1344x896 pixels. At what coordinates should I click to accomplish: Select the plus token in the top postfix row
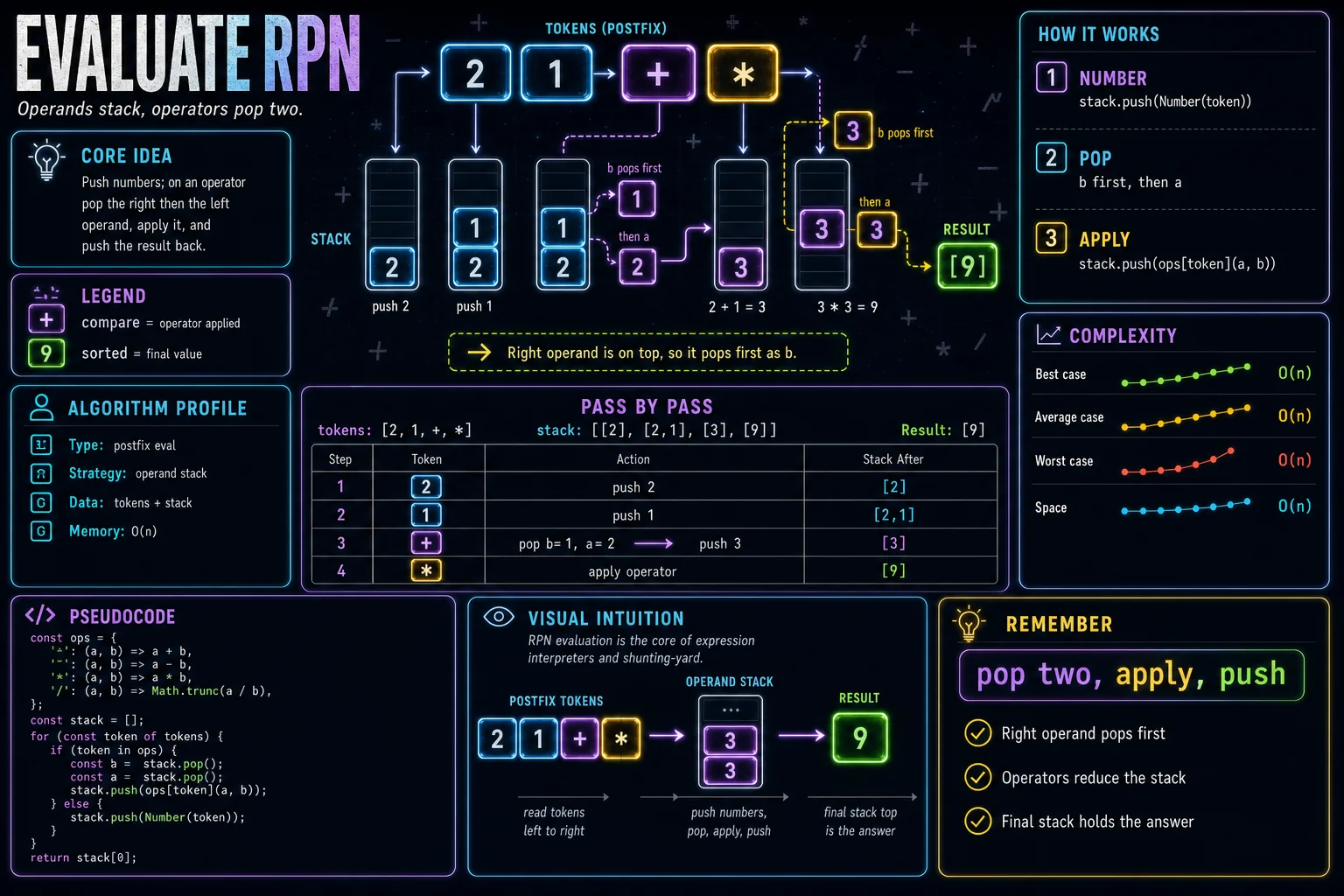click(658, 73)
